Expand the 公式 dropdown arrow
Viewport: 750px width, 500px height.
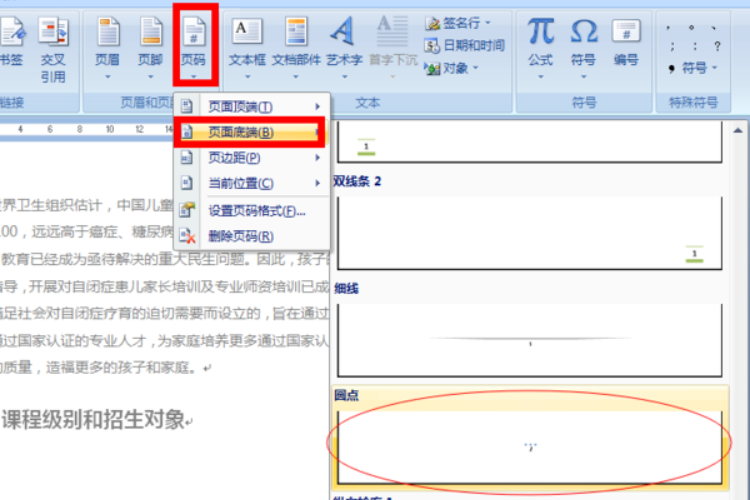click(x=540, y=77)
